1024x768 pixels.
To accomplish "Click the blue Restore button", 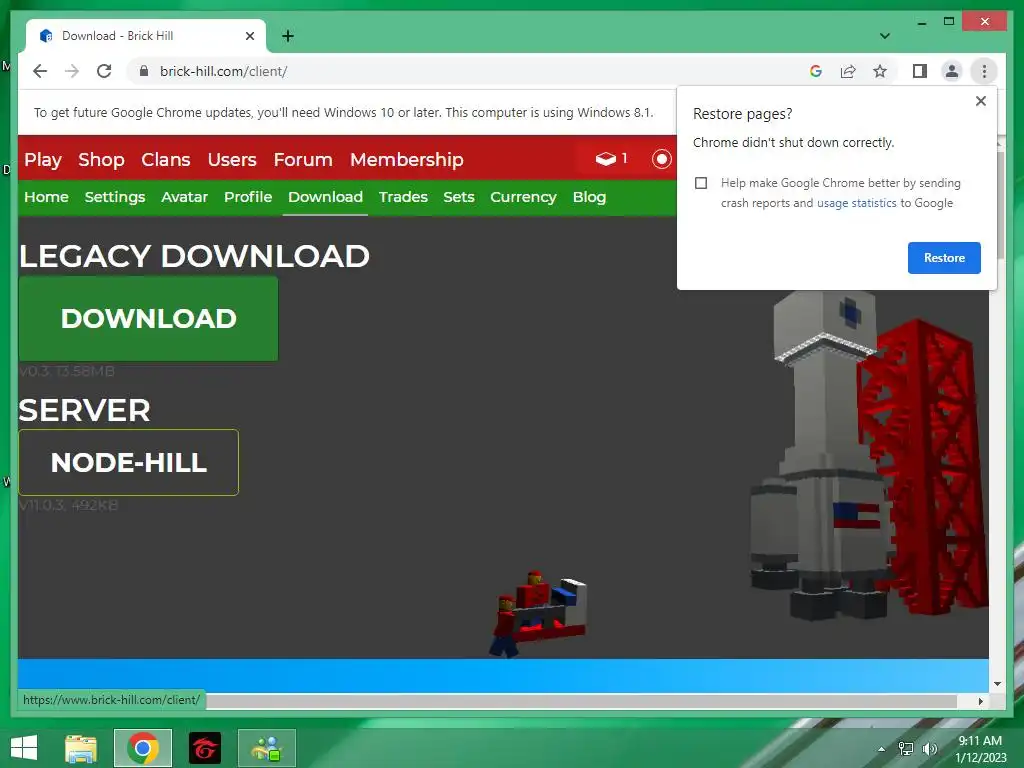I will (944, 258).
